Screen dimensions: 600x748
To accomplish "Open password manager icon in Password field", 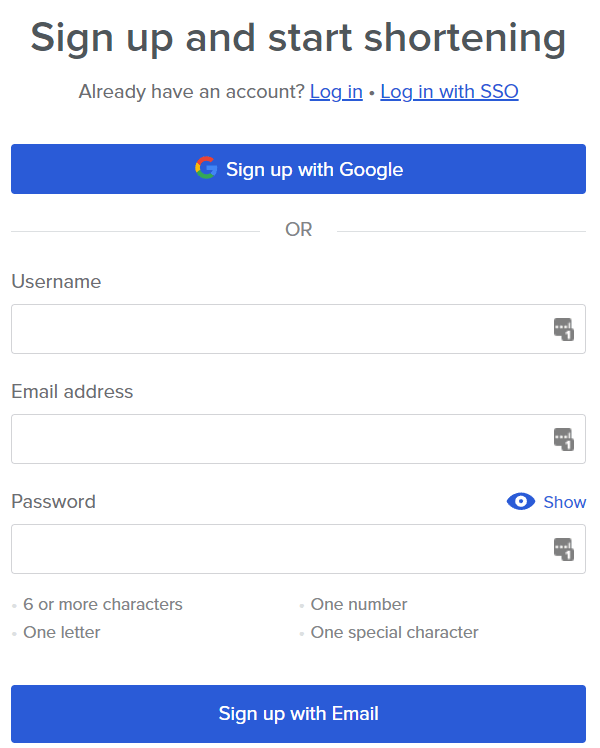I will pos(564,550).
